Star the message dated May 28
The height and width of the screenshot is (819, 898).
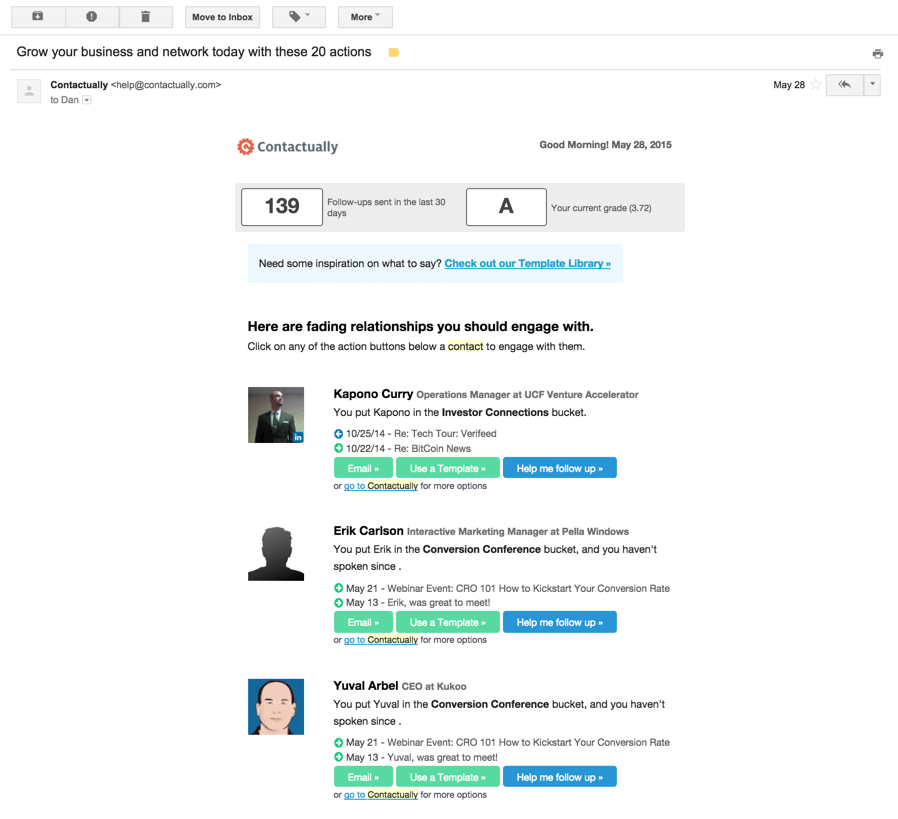[x=816, y=85]
